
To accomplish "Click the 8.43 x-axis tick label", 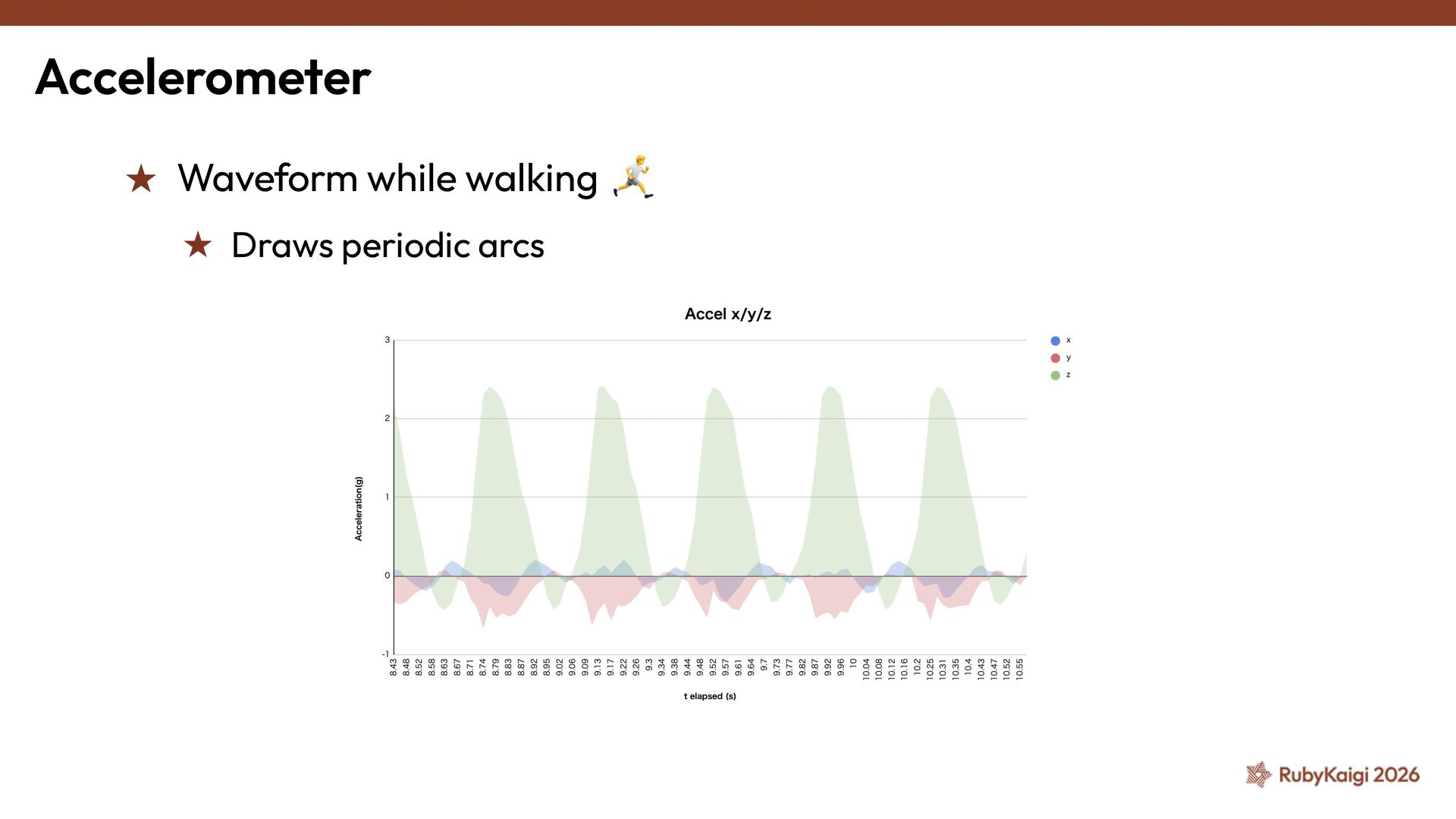I will coord(394,667).
